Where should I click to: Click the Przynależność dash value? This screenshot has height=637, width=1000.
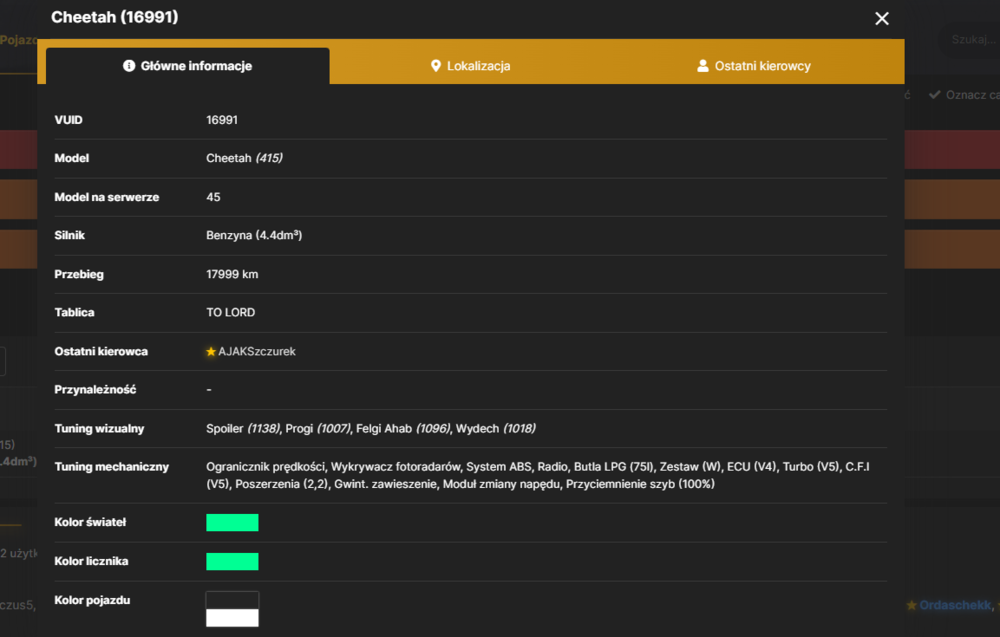pyautogui.click(x=209, y=390)
